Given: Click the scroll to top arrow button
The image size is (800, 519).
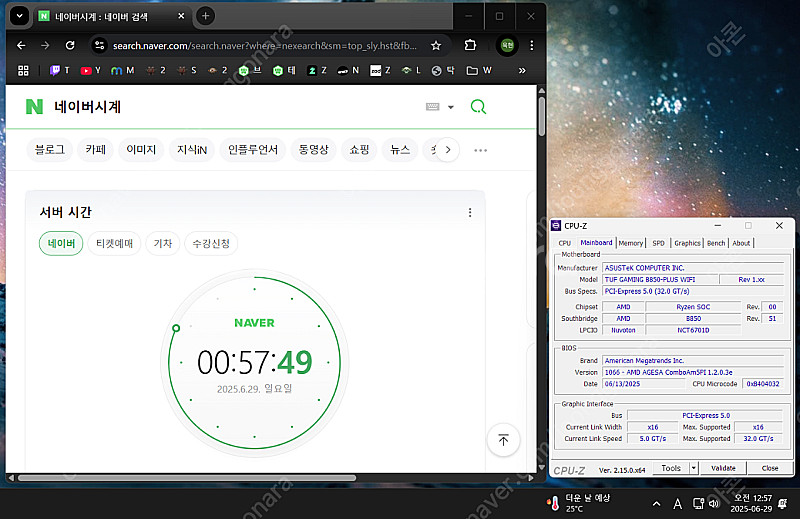Looking at the screenshot, I should pos(504,440).
